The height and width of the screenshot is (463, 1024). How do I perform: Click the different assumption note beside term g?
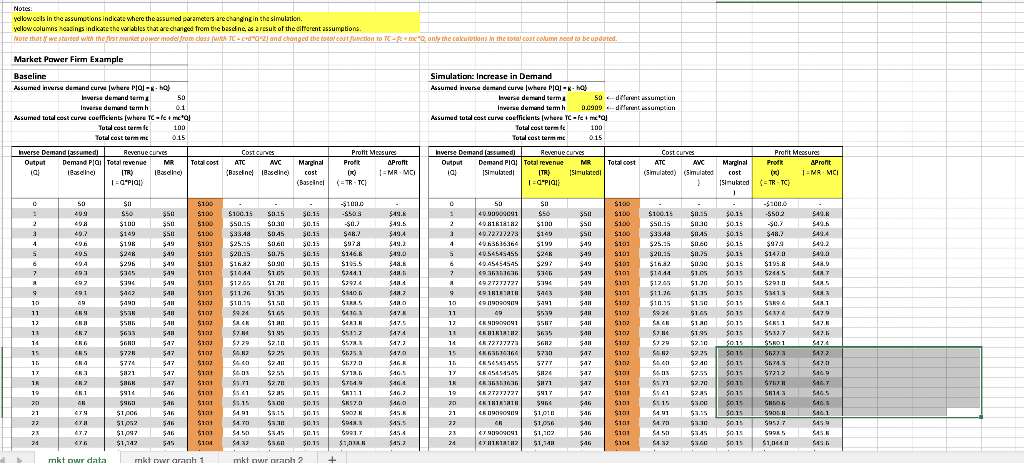[x=641, y=97]
